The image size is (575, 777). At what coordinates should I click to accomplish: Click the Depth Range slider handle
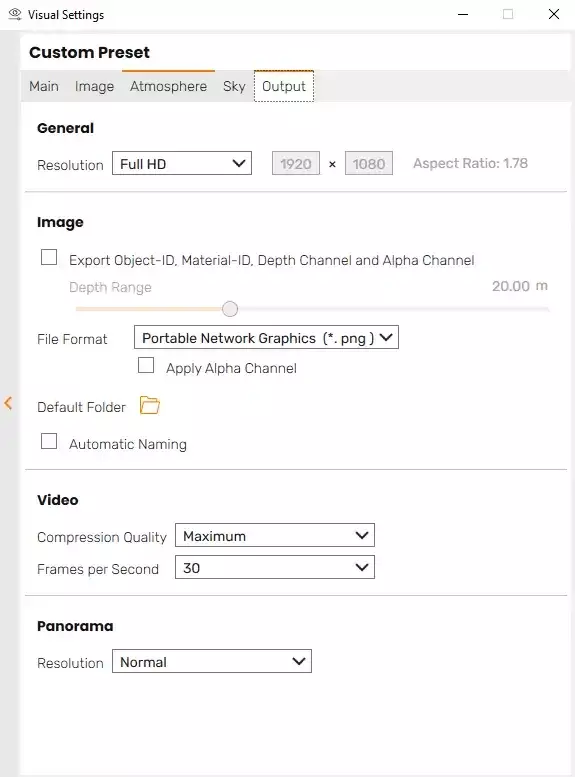[230, 309]
